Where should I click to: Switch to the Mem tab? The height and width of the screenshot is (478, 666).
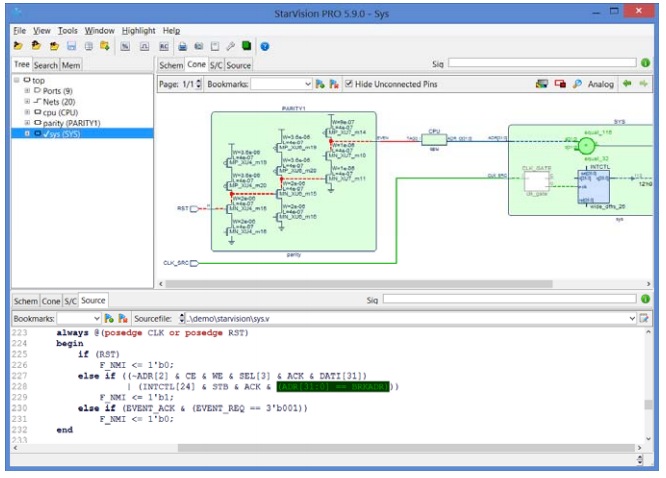coord(71,65)
